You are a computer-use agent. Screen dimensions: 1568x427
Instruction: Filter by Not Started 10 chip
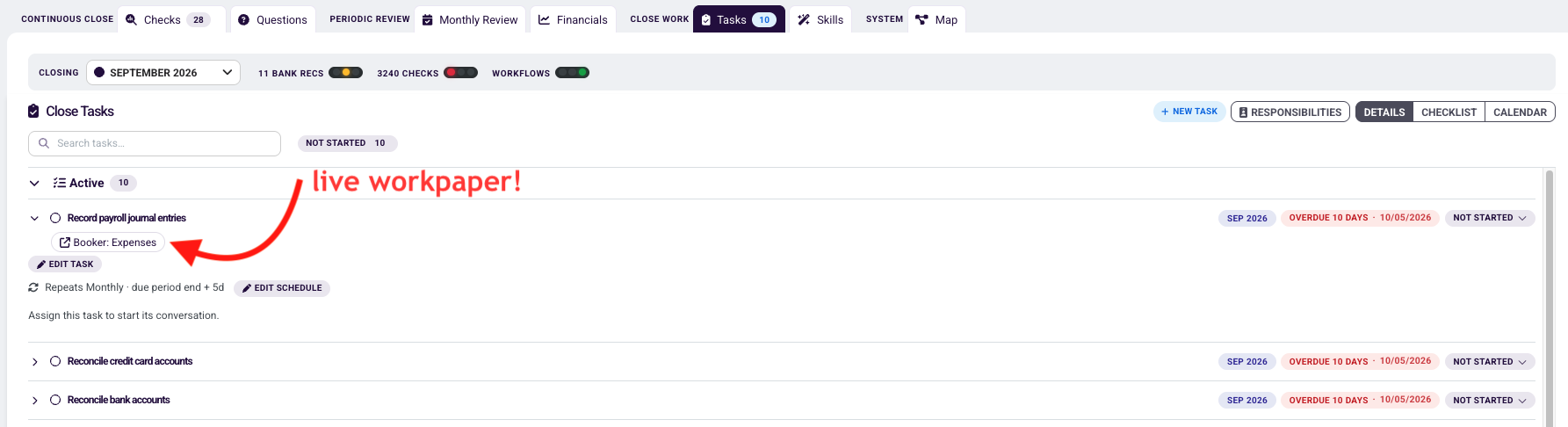pos(347,143)
